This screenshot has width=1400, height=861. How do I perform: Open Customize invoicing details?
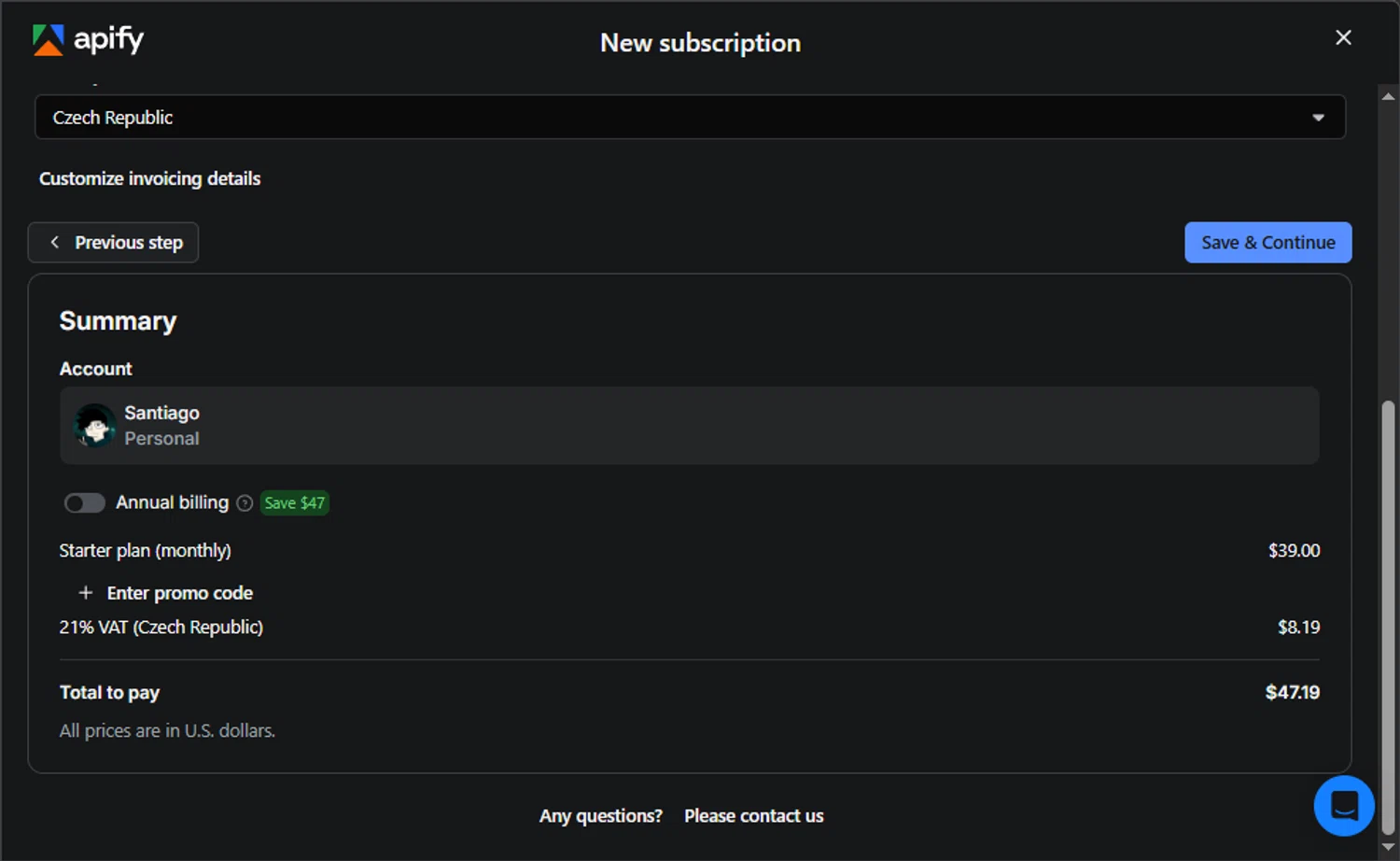point(149,178)
